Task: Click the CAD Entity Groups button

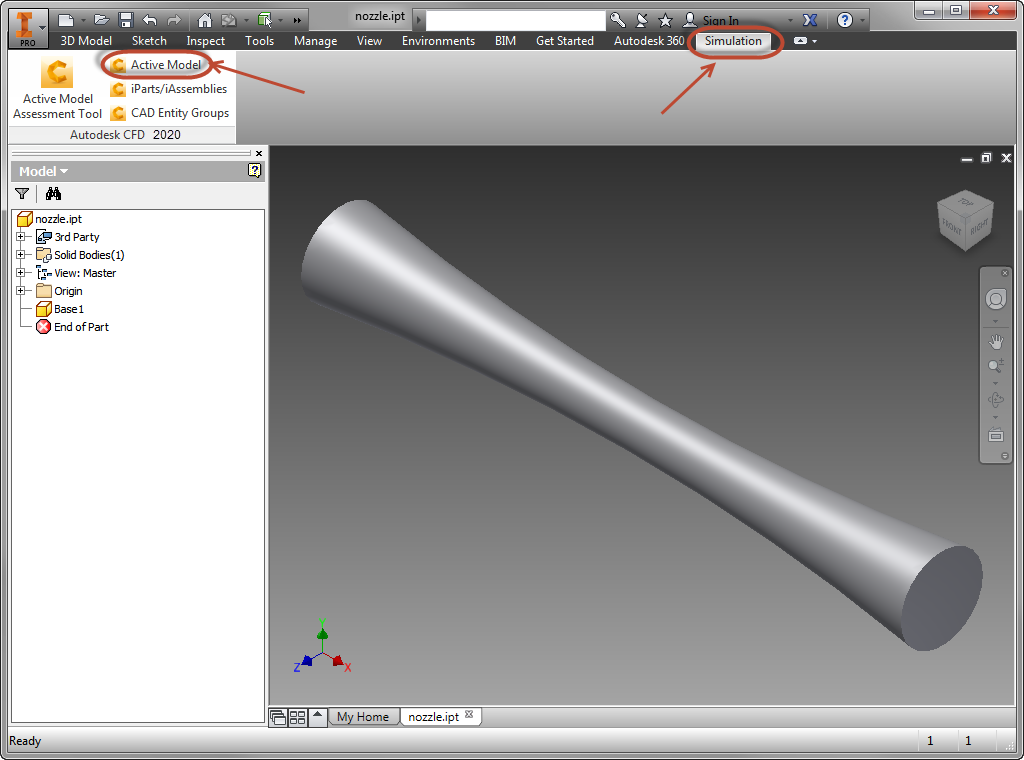Action: [170, 113]
